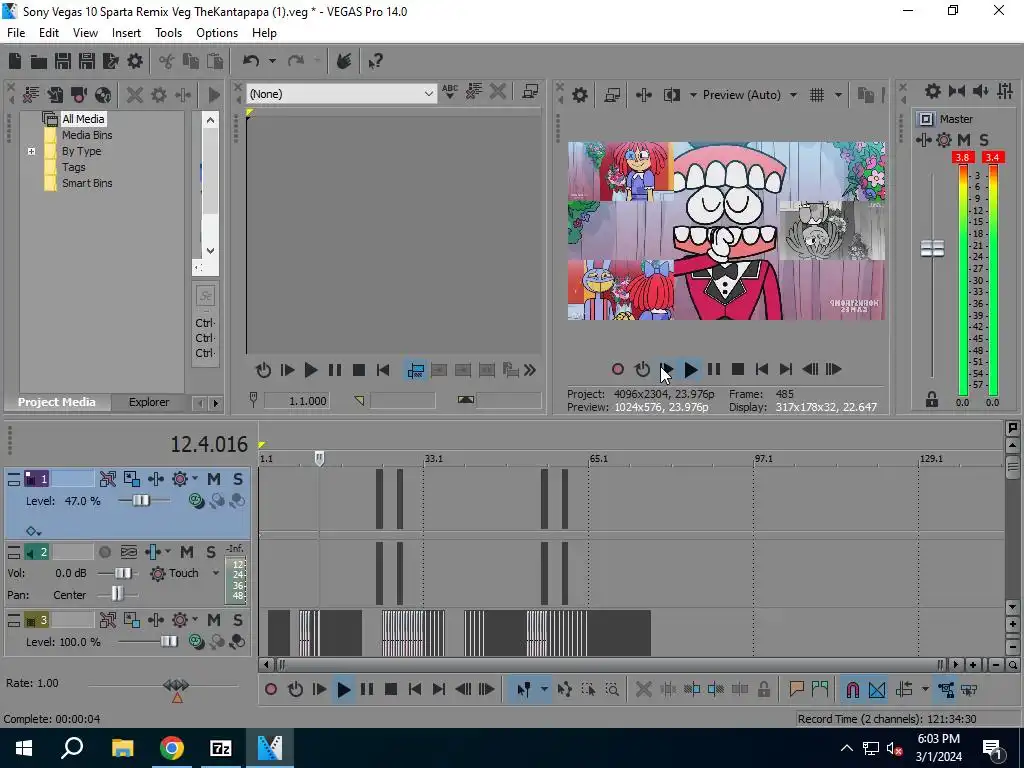Expand the By Type media bin

31,152
